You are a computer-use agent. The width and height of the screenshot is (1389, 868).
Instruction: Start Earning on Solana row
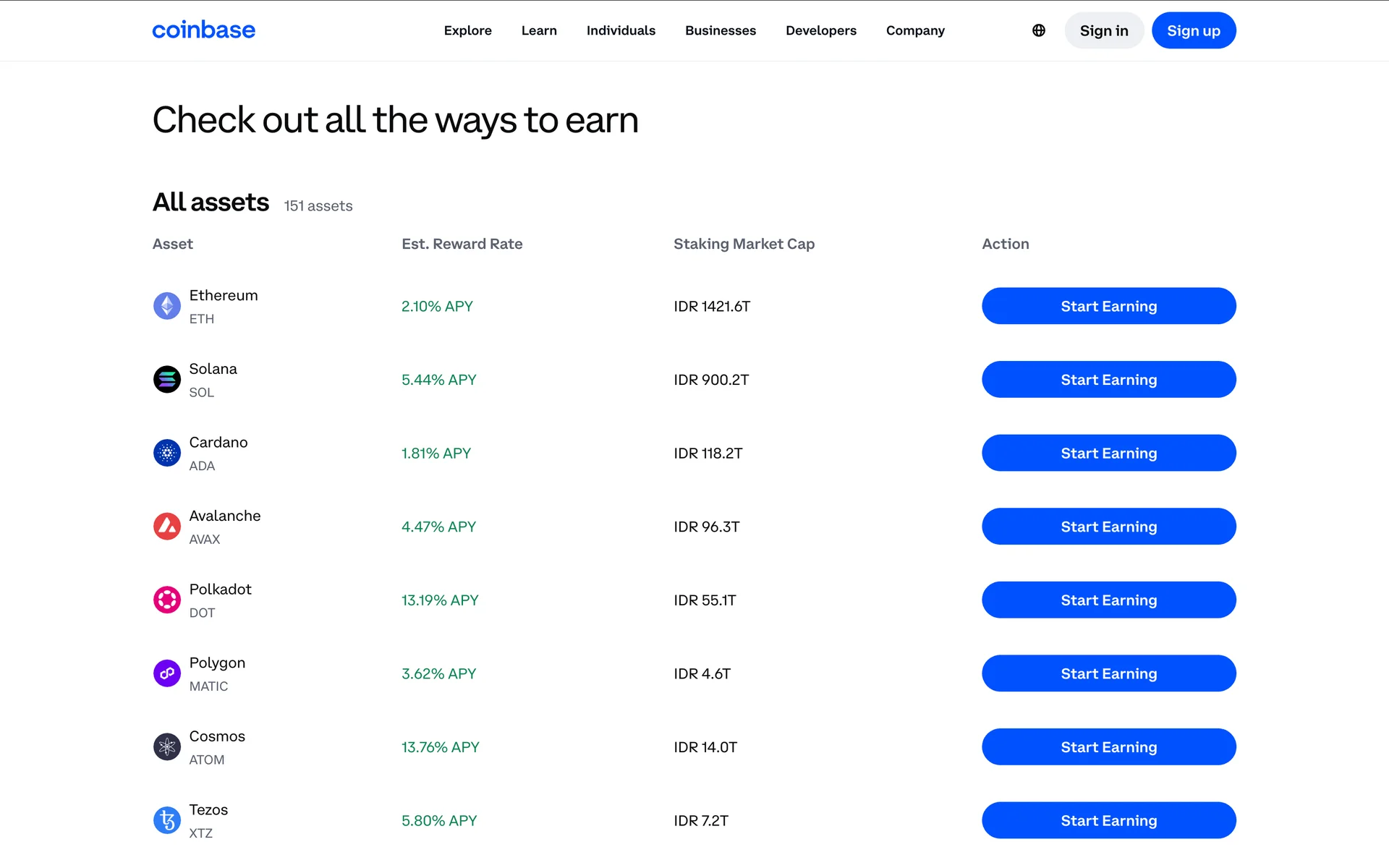click(x=1108, y=380)
